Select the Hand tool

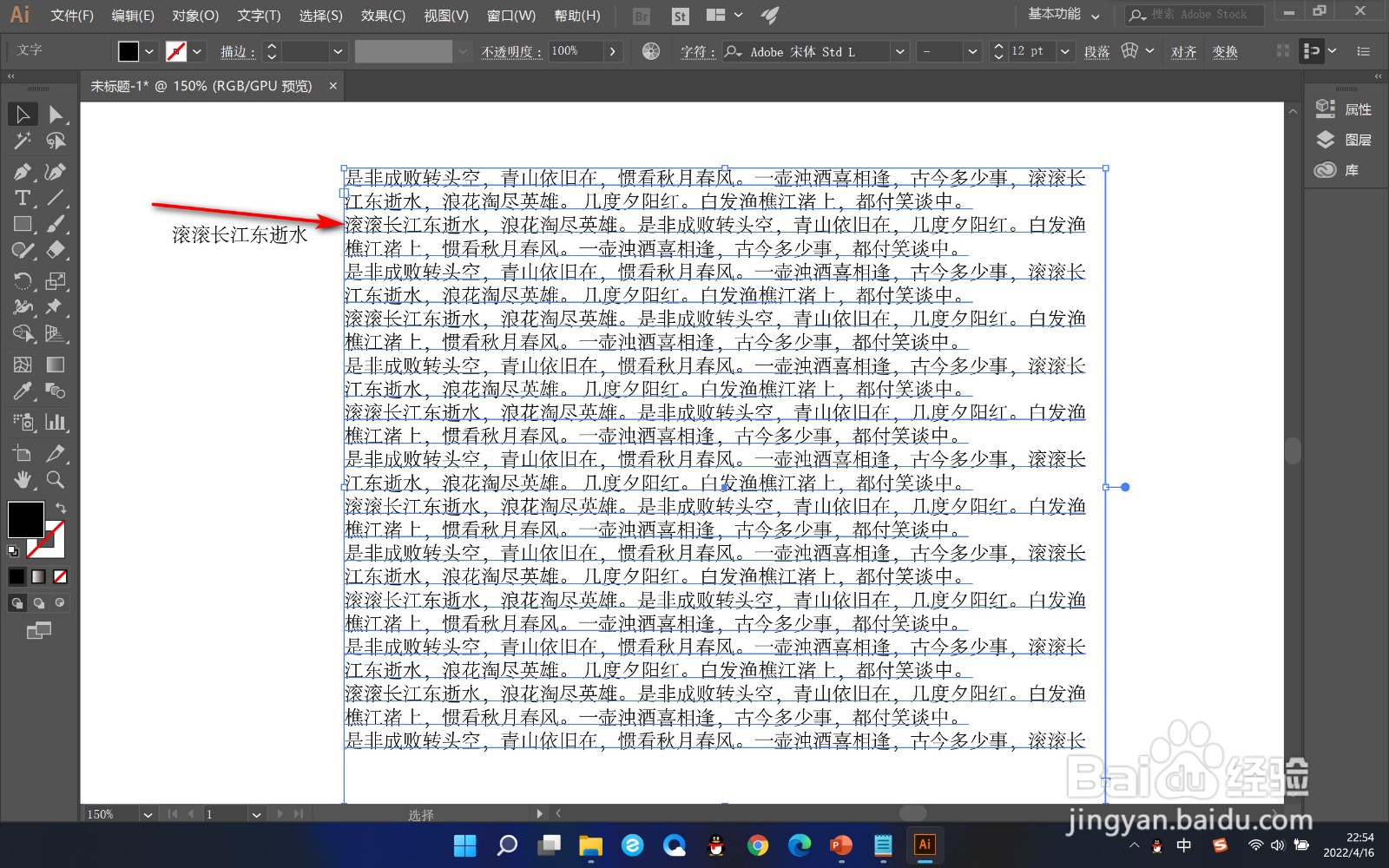pos(23,479)
